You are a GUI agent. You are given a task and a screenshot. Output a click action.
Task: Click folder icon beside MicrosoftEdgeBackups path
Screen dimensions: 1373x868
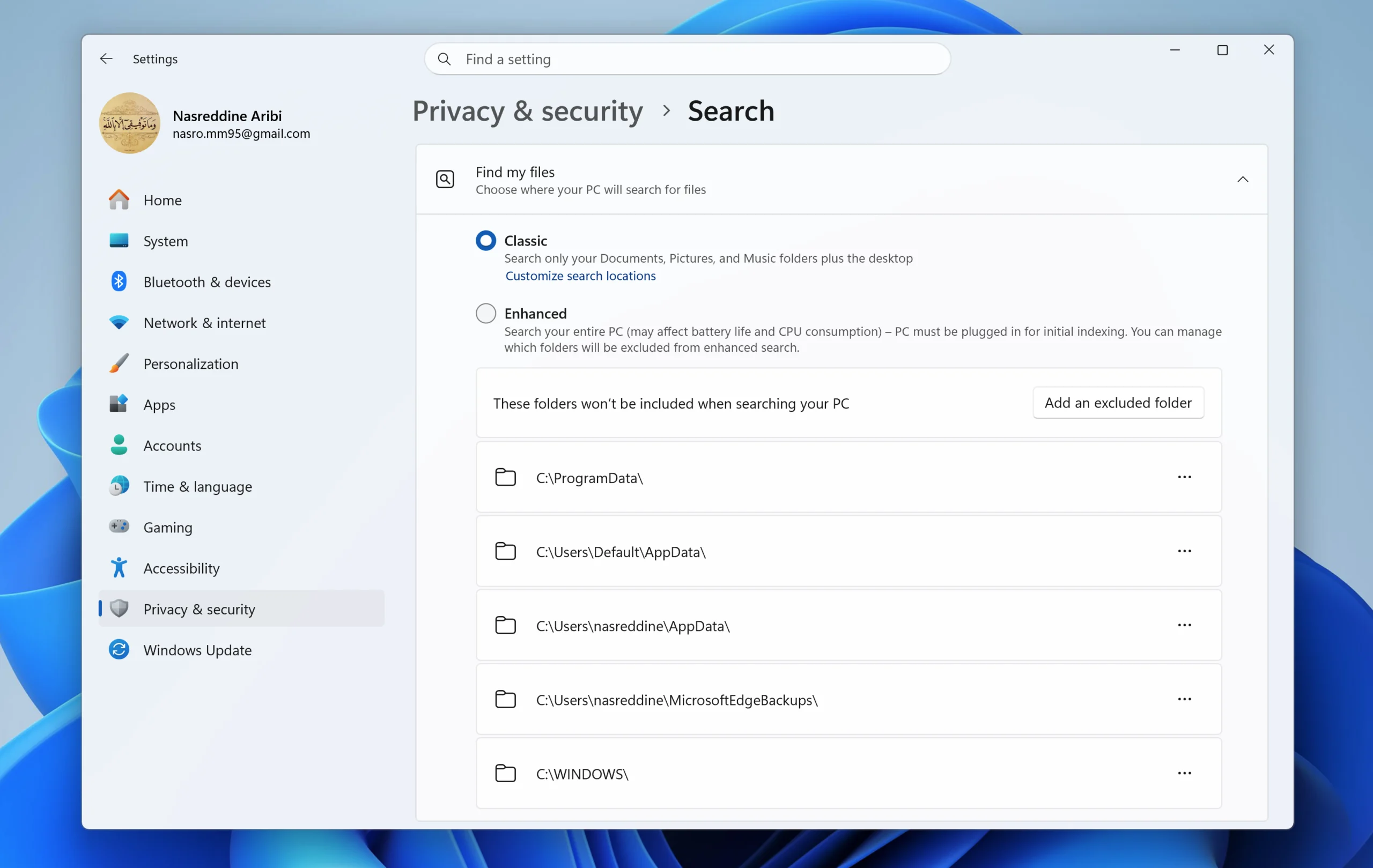[x=505, y=700]
